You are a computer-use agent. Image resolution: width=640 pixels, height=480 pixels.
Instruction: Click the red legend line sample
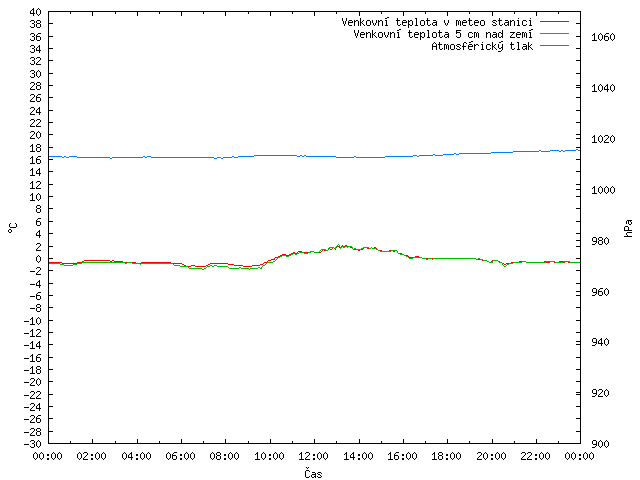[x=554, y=21]
